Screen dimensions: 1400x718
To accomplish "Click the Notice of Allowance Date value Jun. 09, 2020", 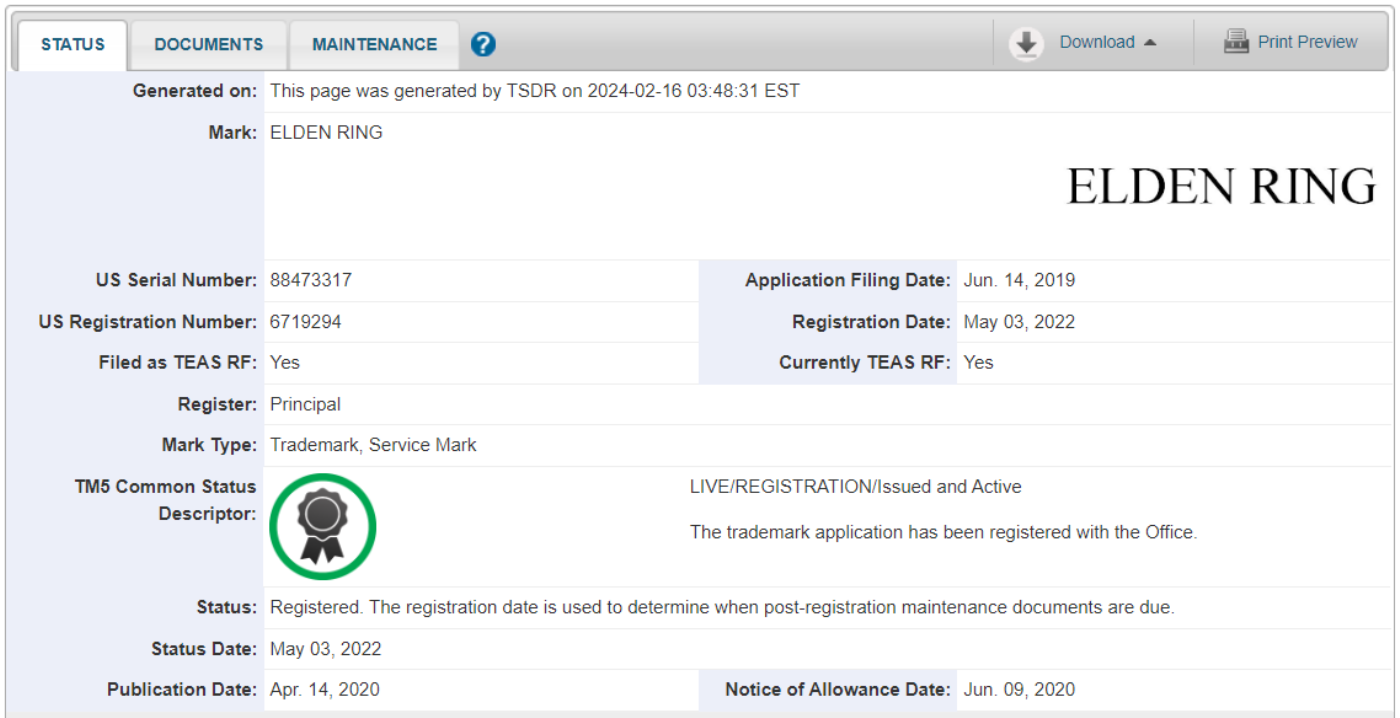I will (x=1019, y=689).
